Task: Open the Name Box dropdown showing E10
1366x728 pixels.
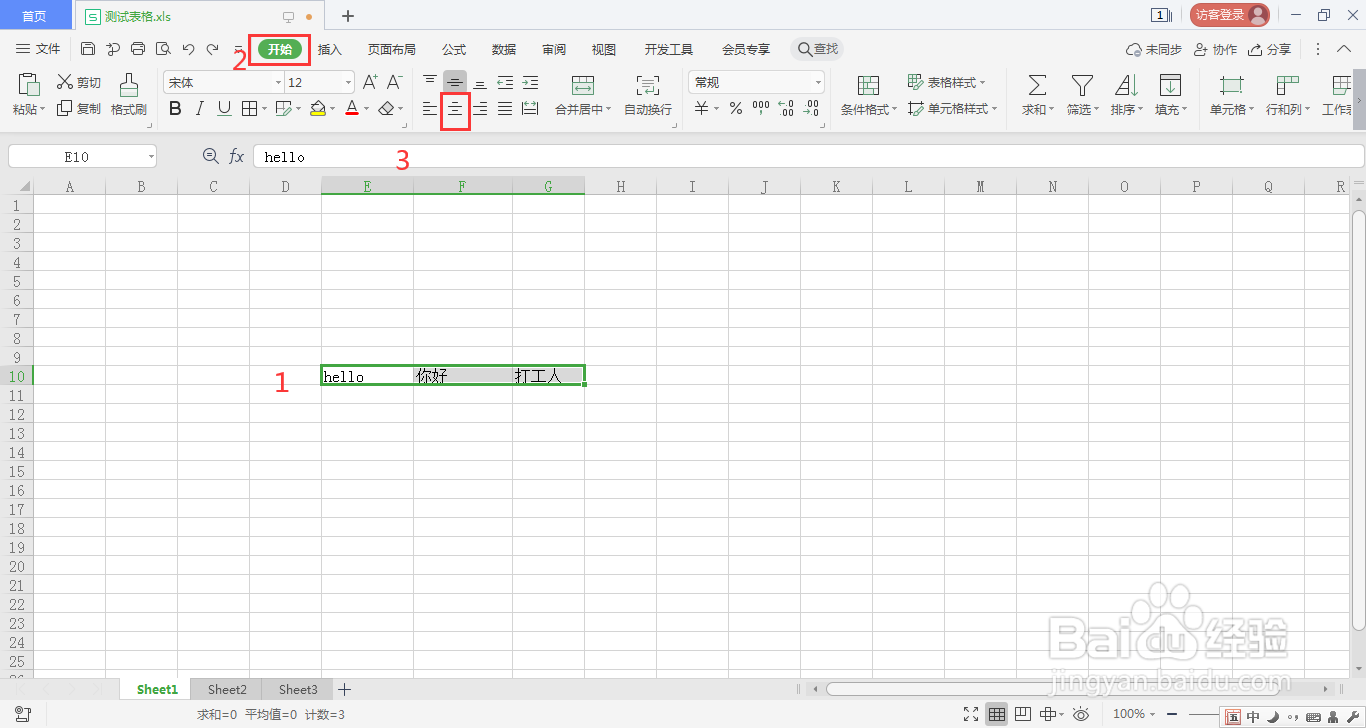Action: click(150, 157)
